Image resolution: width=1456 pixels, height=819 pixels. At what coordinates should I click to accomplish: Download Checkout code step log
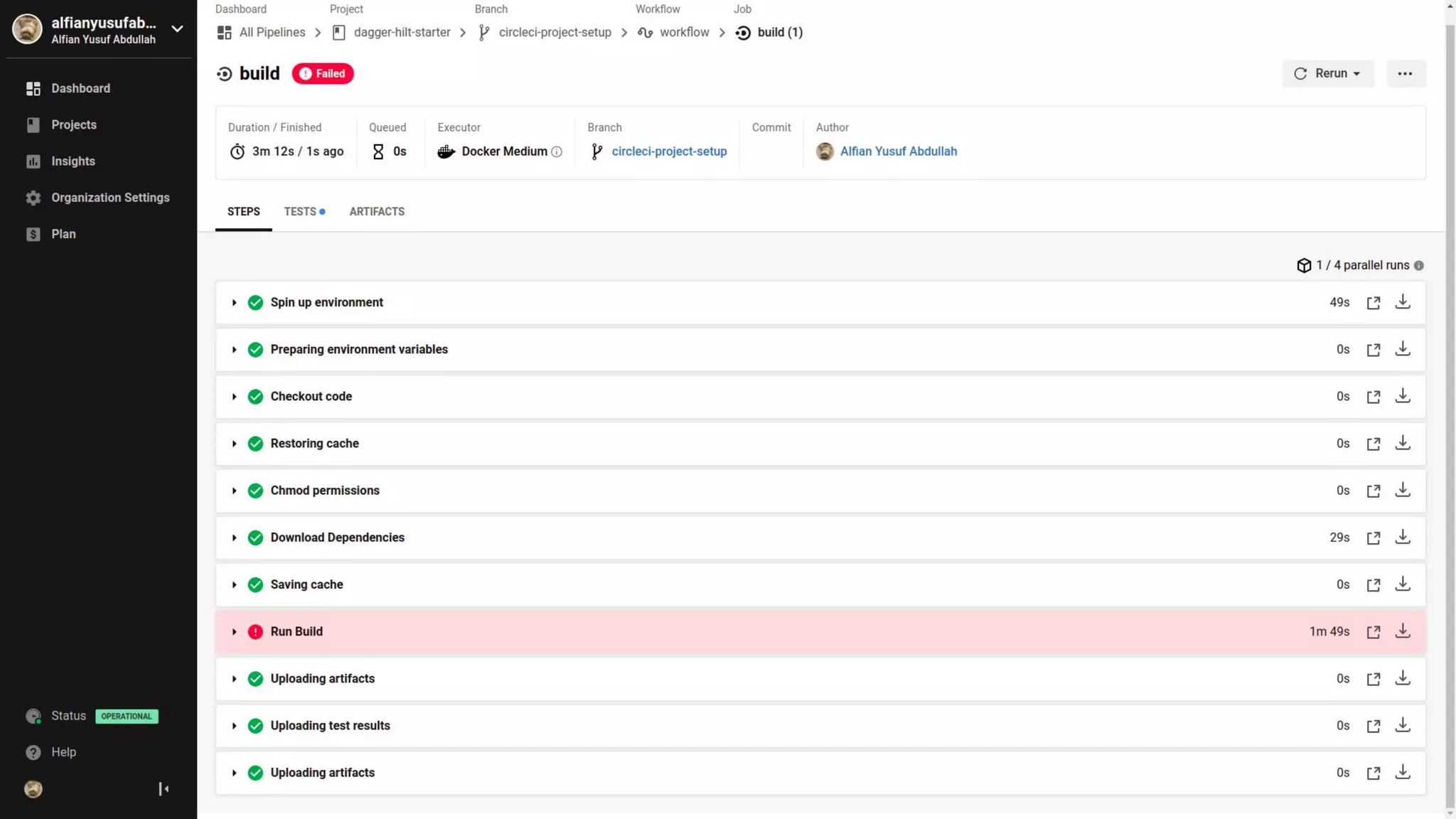1402,396
